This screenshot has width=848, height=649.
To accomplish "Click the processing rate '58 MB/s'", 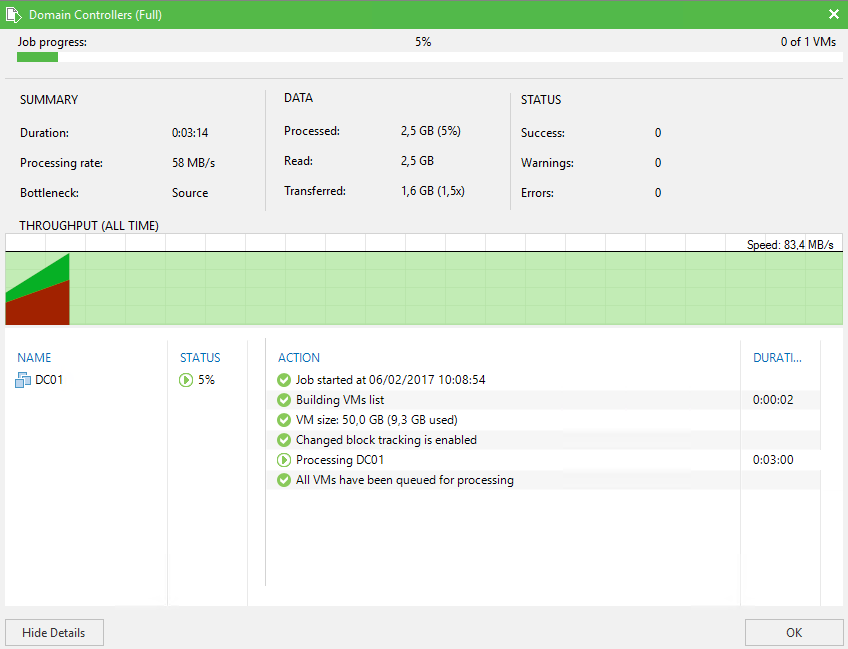I will pos(194,163).
